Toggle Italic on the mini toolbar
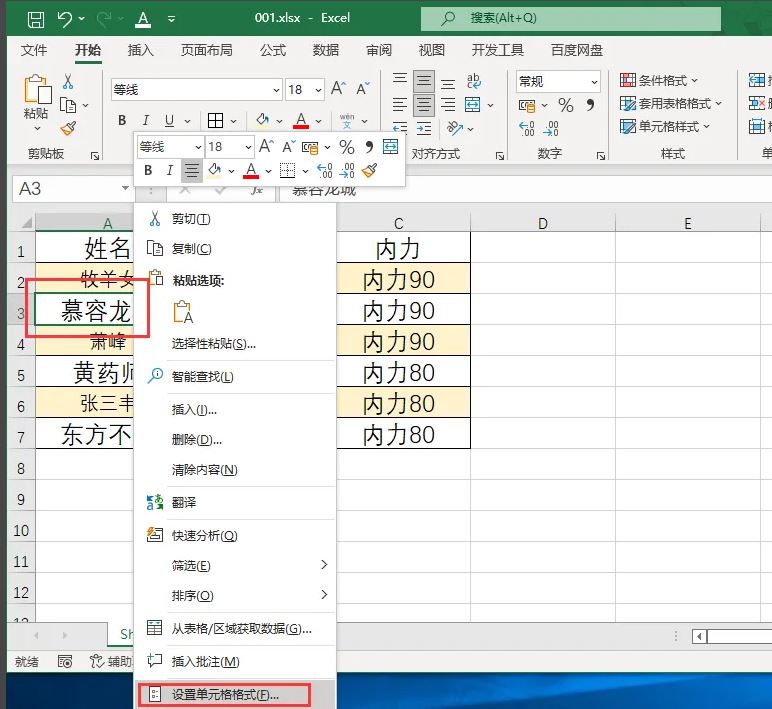 [x=169, y=170]
